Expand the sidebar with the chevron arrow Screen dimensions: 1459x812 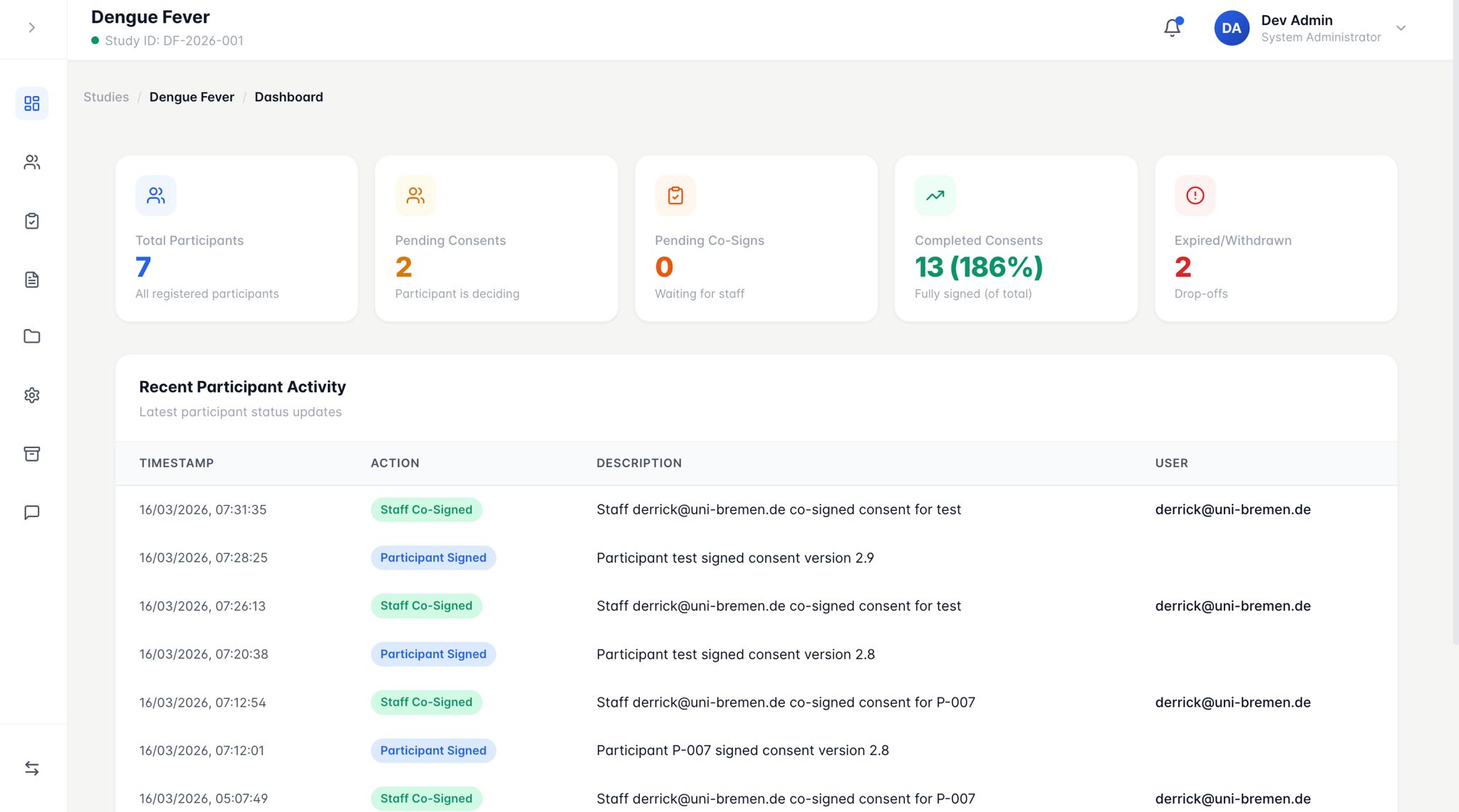[x=32, y=28]
